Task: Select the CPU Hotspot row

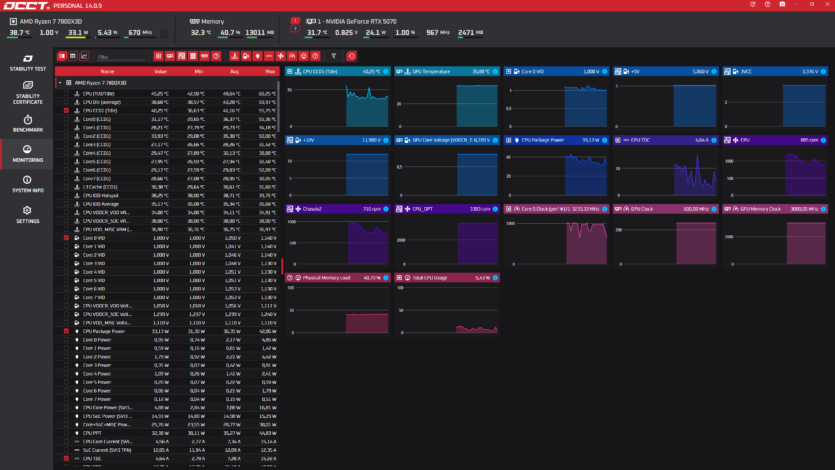Action: 167,195
